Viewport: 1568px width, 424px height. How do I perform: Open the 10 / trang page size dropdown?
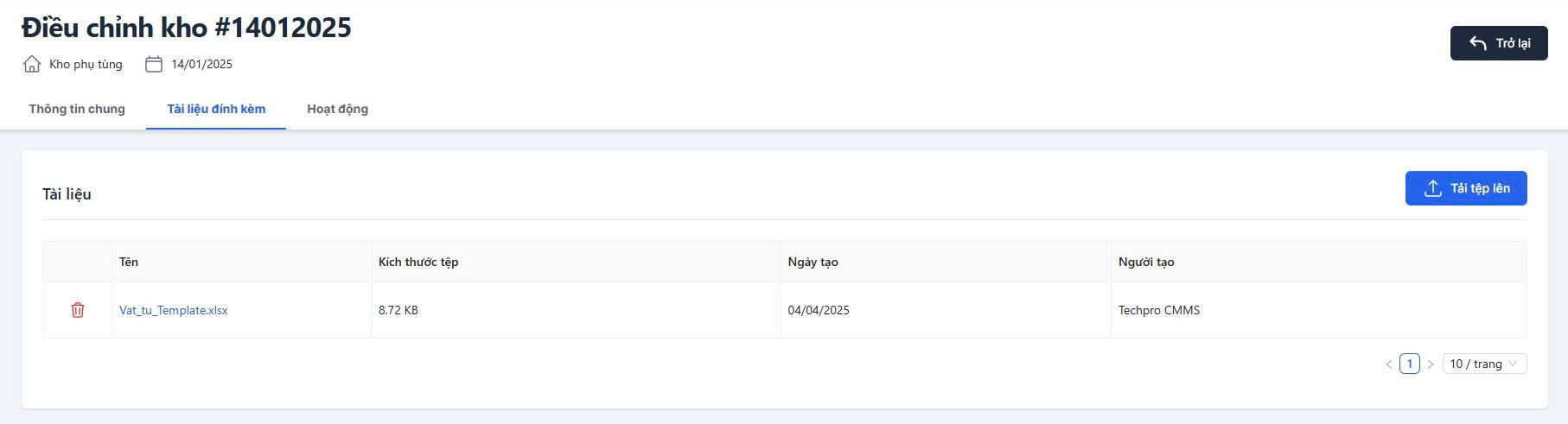[x=1484, y=364]
